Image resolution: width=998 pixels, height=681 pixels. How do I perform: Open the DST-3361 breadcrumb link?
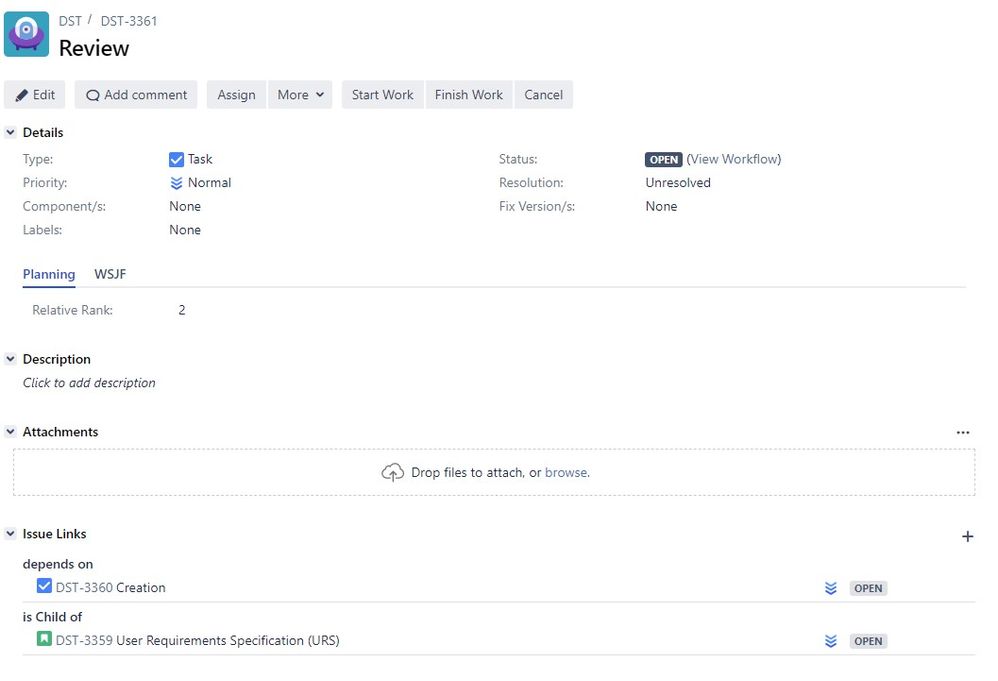coord(129,21)
